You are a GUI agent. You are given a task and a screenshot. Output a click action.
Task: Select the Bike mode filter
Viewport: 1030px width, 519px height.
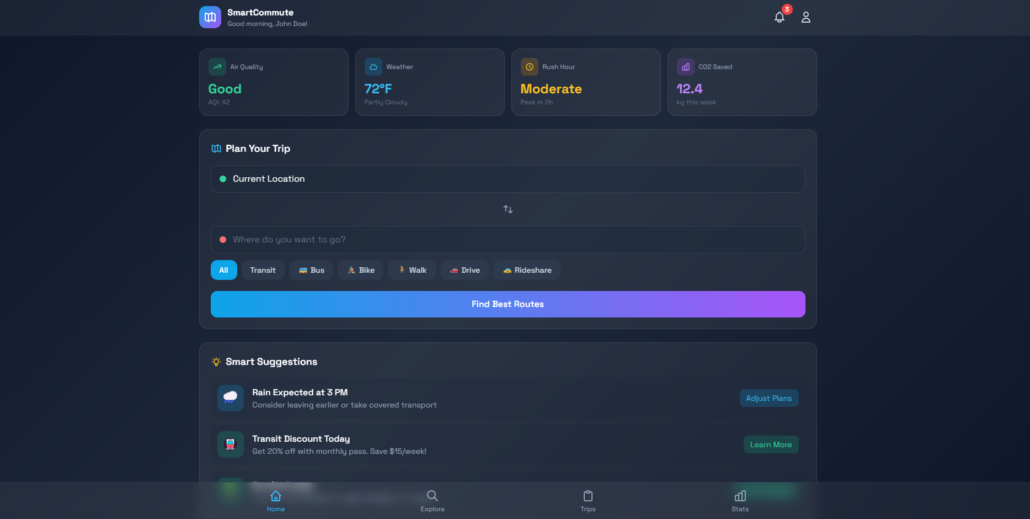[361, 270]
